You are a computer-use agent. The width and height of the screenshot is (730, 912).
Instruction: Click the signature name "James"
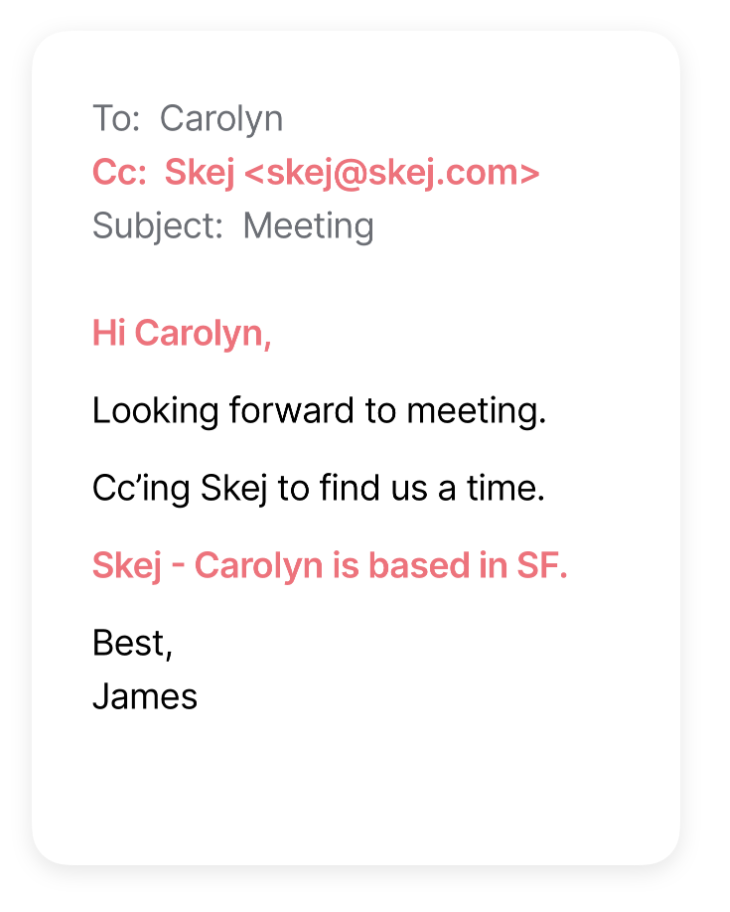(x=145, y=697)
